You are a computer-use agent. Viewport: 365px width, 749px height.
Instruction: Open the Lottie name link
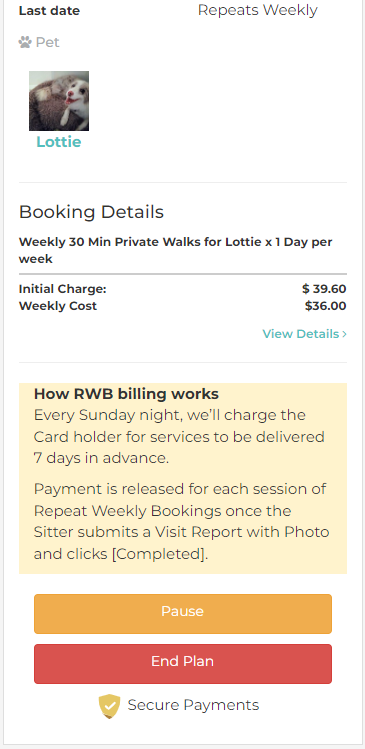click(x=59, y=142)
